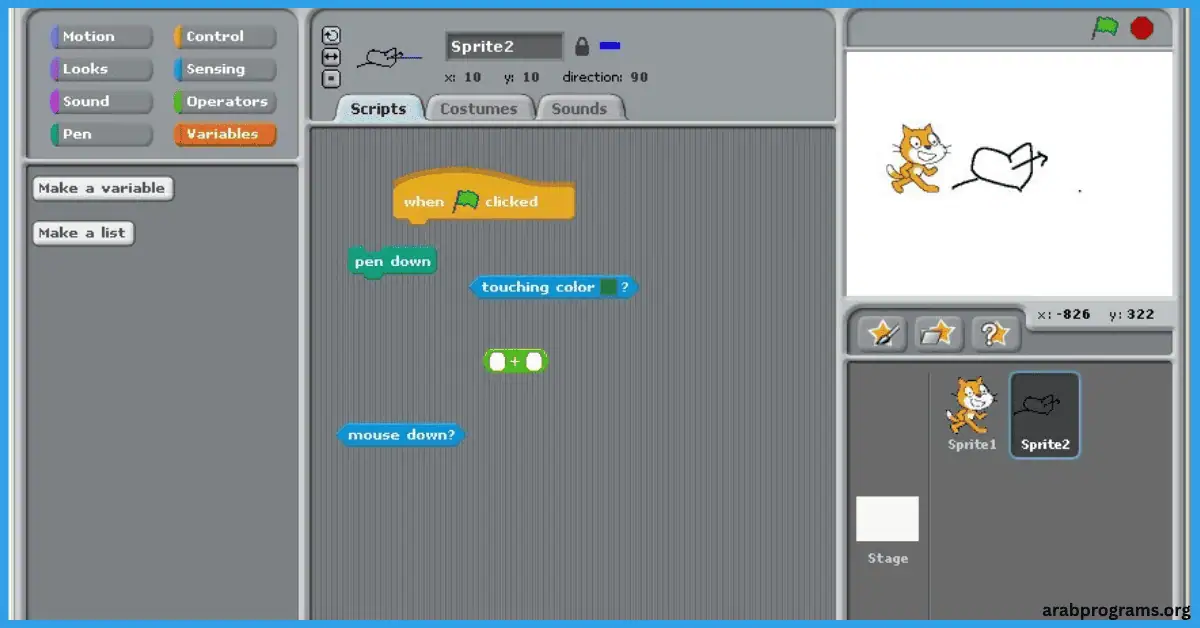Screen dimensions: 1200x628
Task: Select the left-right flip rotation style button
Action: tap(331, 57)
